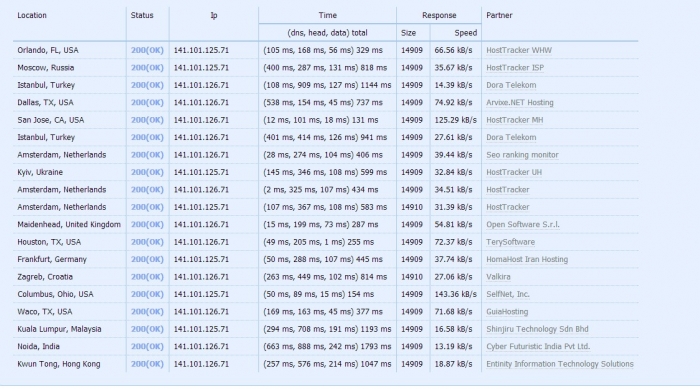The image size is (700, 389).
Task: Open the HostTracker WHW partner link
Action: point(519,50)
